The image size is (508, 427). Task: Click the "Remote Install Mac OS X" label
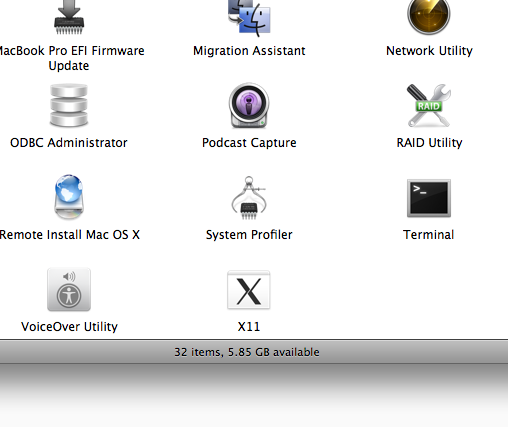tap(70, 235)
